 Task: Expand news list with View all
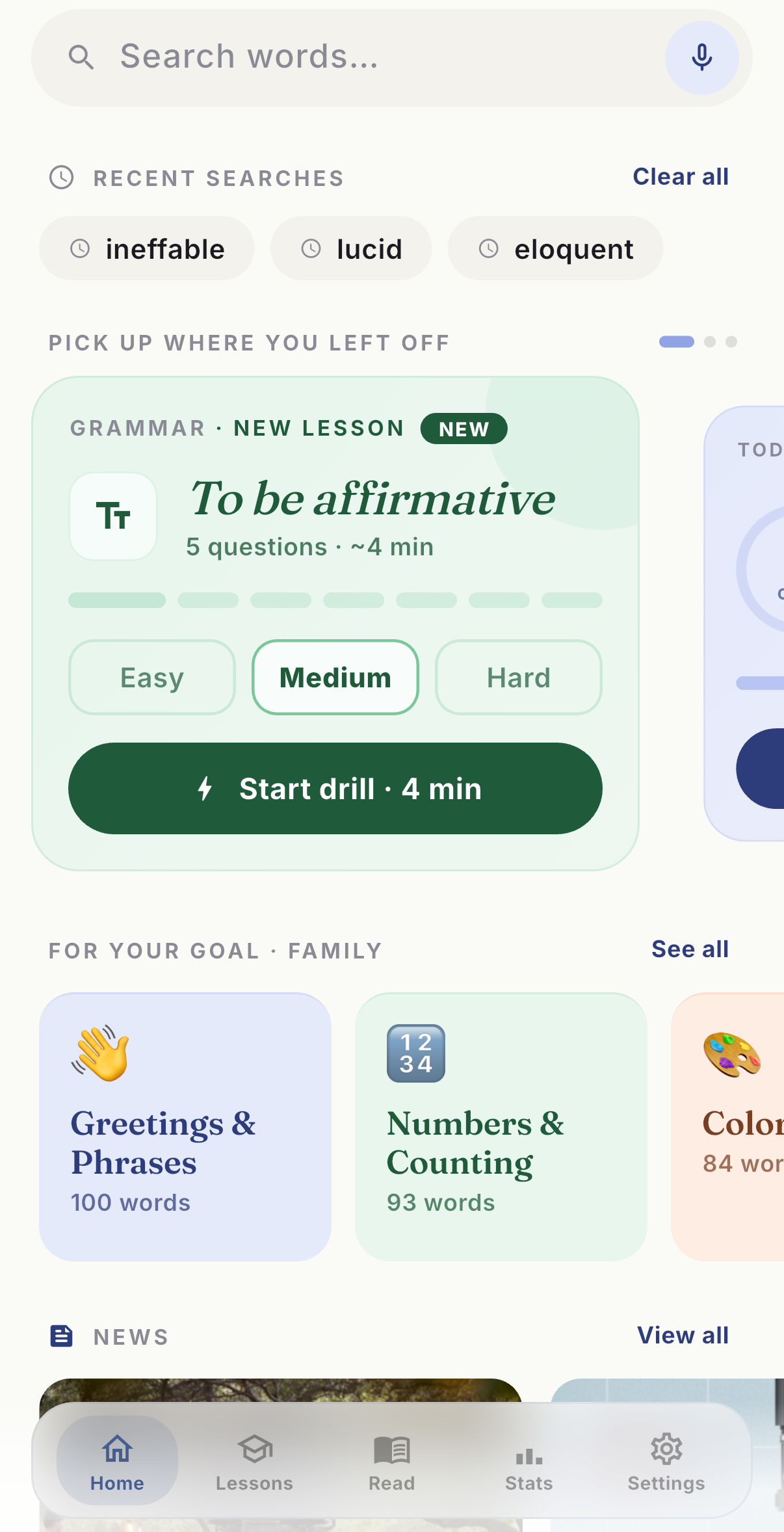click(683, 1336)
